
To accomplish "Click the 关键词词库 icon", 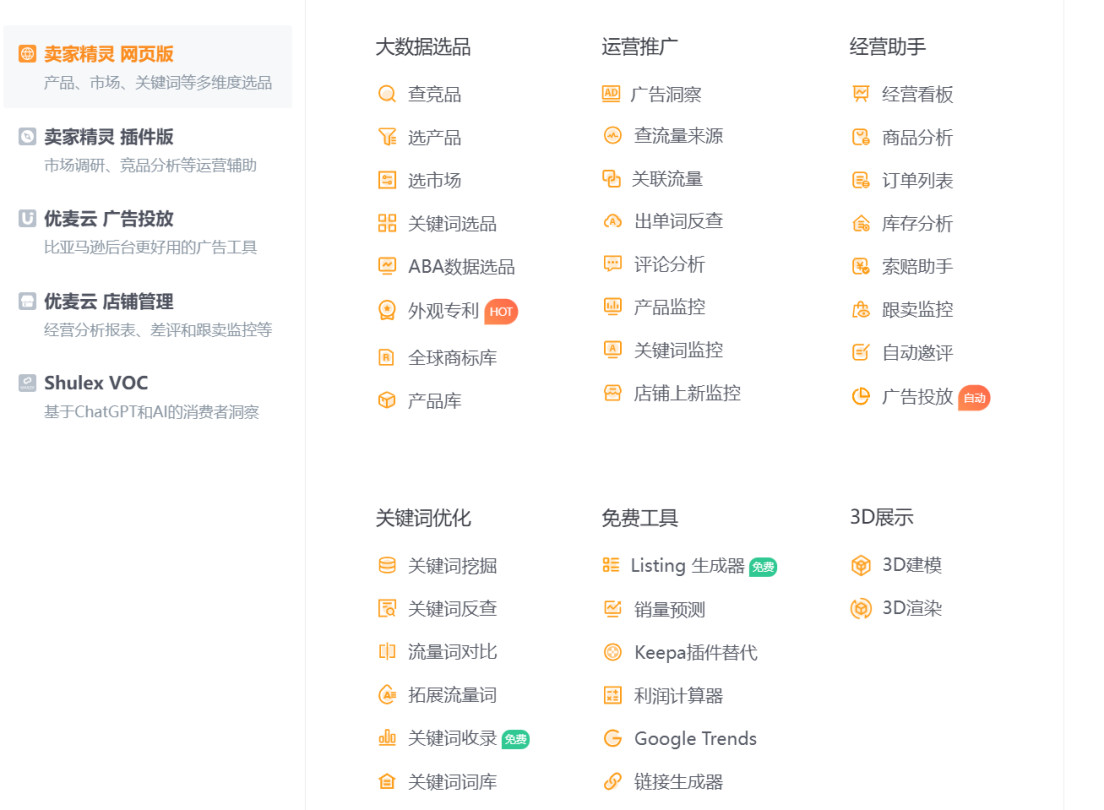I will [387, 781].
